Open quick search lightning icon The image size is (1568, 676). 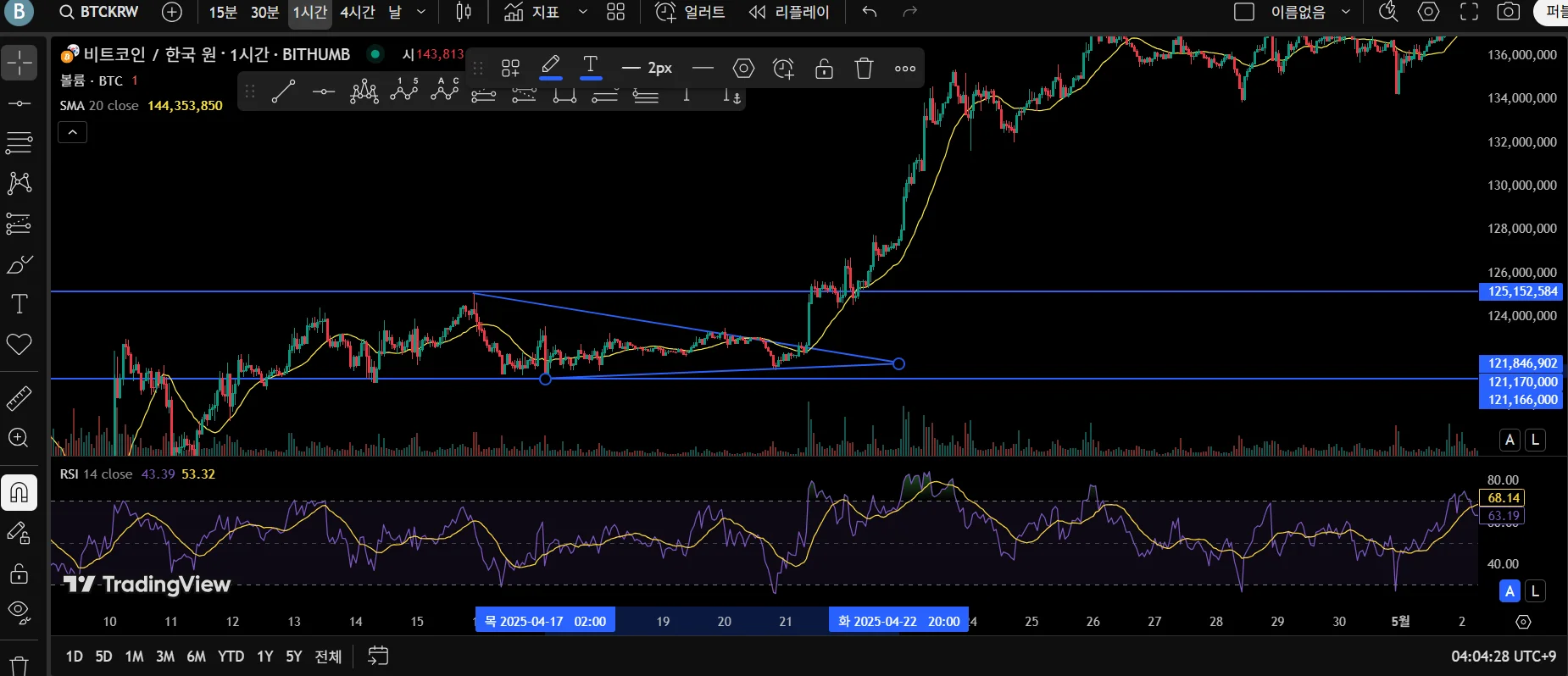1388,12
